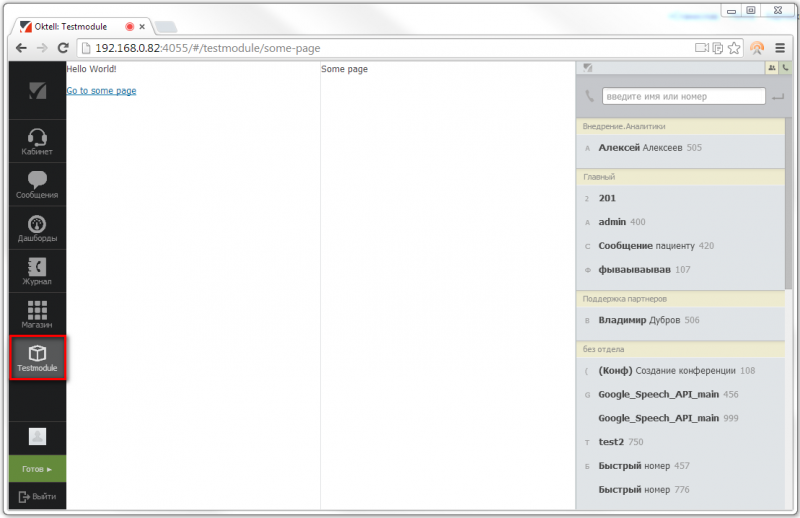Image resolution: width=800 pixels, height=518 pixels.
Task: Click the Выйти logout button
Action: pos(37,496)
